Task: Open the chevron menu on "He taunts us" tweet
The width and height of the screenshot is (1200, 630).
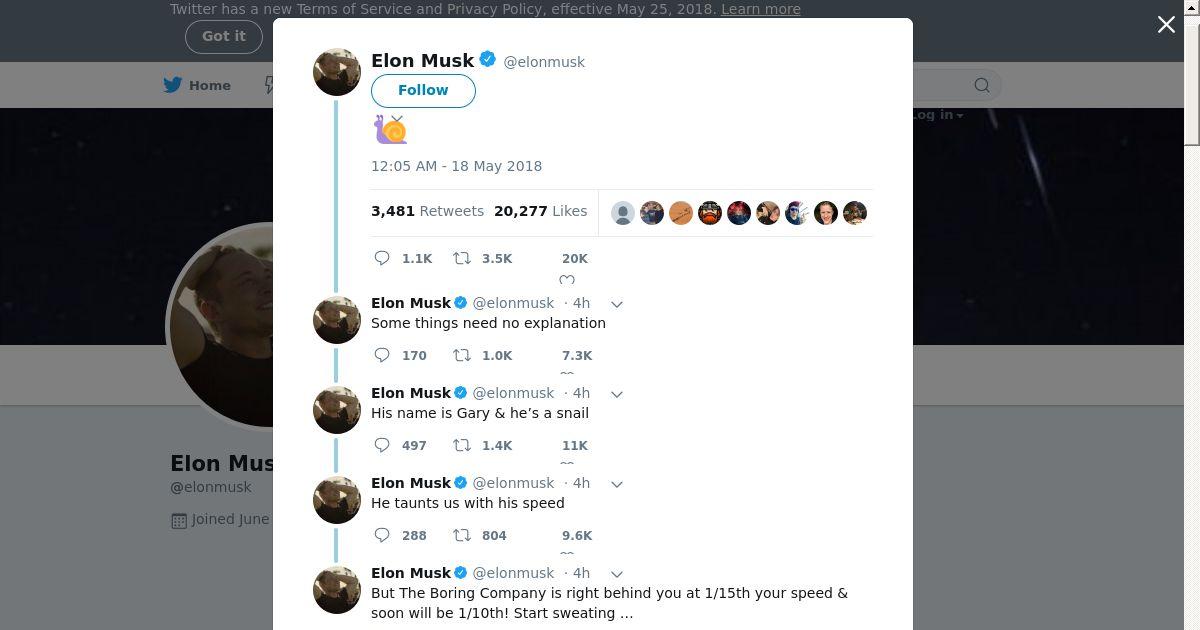Action: [617, 484]
